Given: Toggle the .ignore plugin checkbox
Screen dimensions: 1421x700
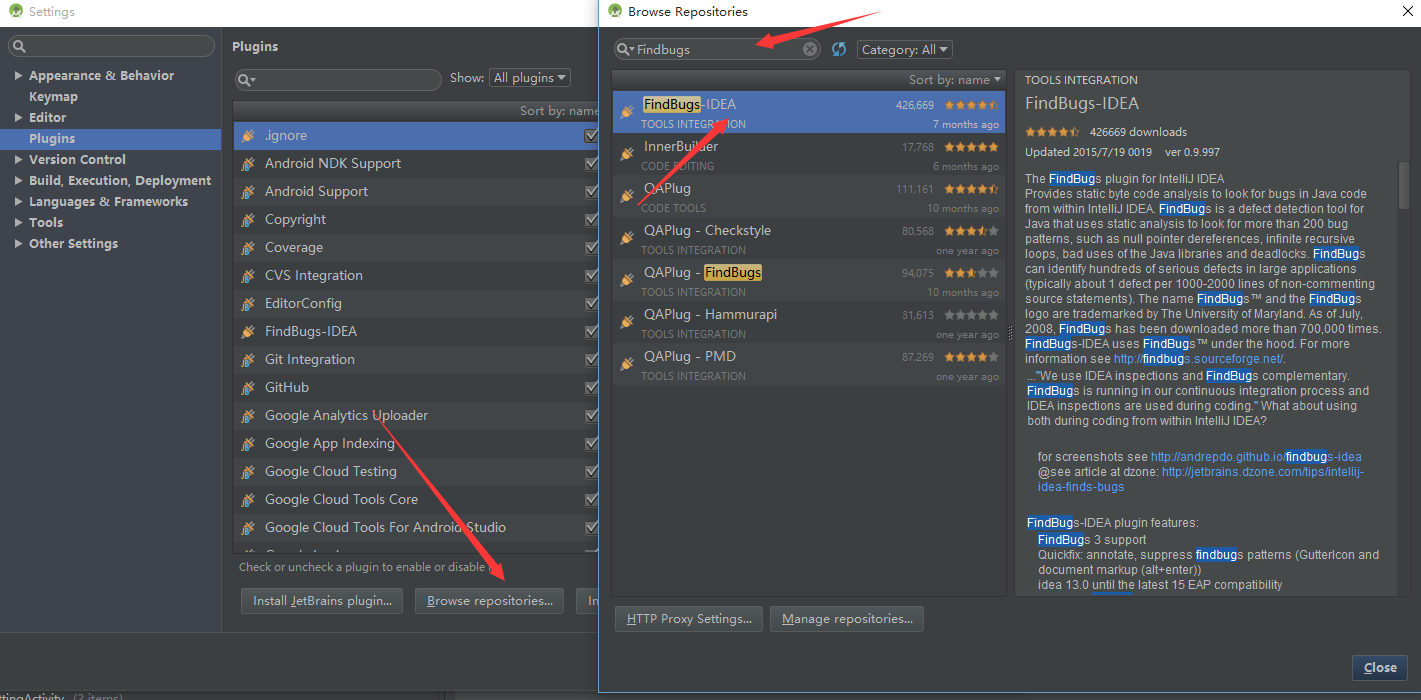Looking at the screenshot, I should click(591, 136).
